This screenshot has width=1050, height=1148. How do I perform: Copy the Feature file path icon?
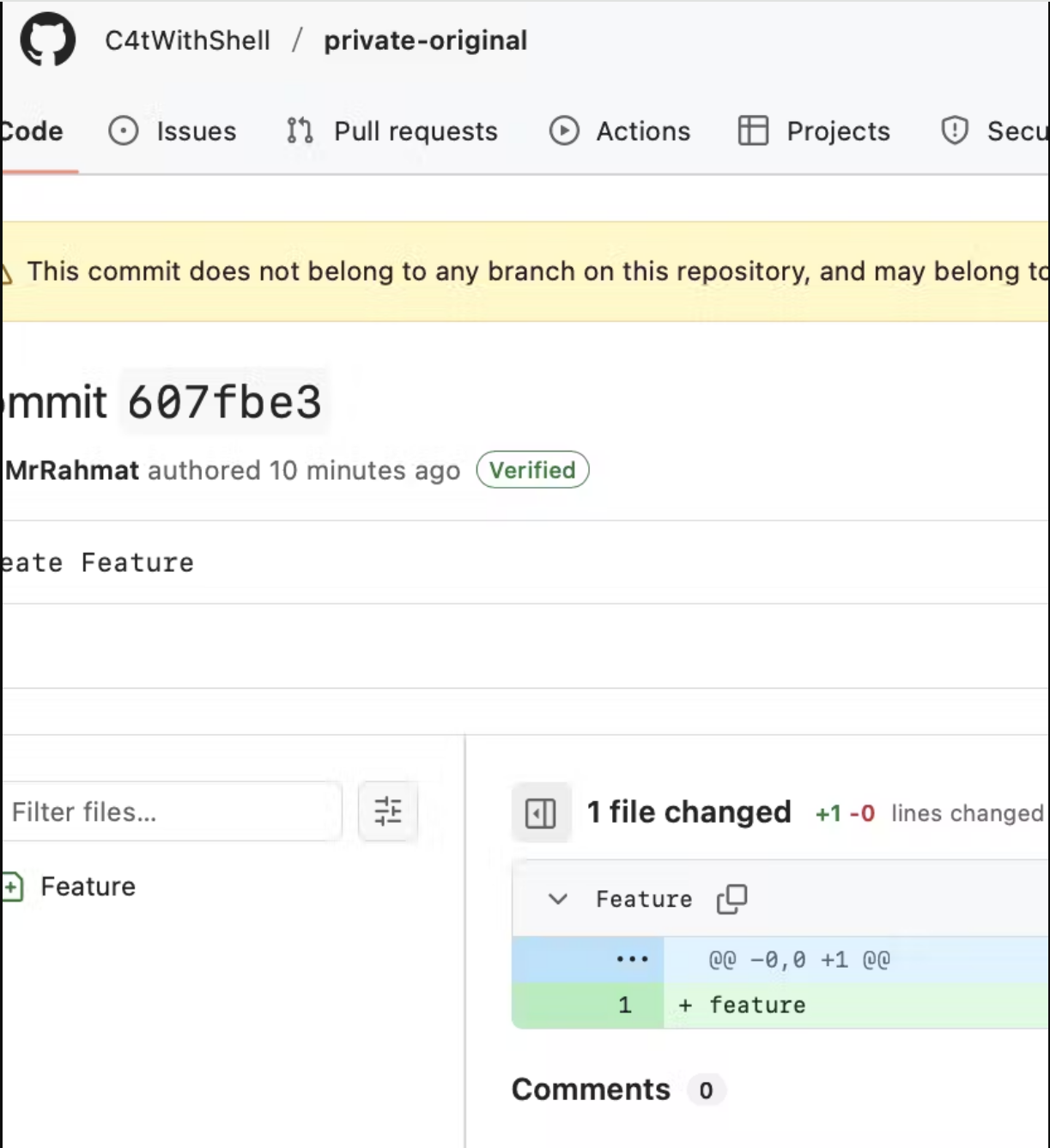click(x=731, y=899)
